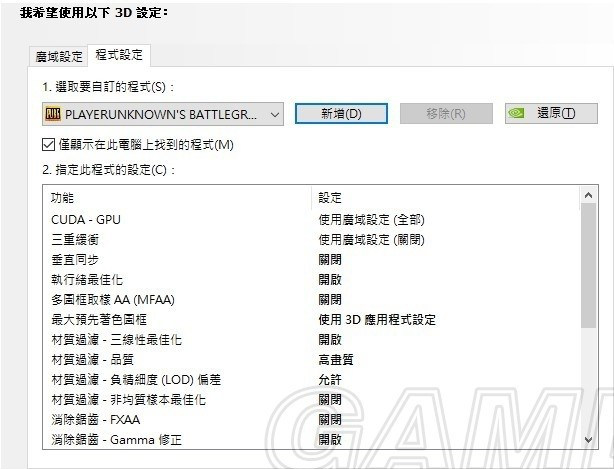Click 允許 value for LOD 偏差

point(330,380)
